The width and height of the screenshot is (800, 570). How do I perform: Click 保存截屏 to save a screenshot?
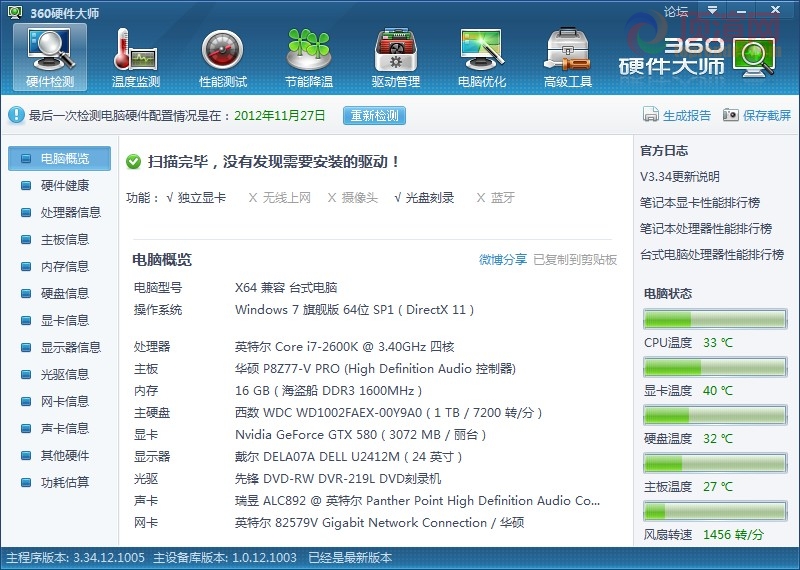coord(767,115)
